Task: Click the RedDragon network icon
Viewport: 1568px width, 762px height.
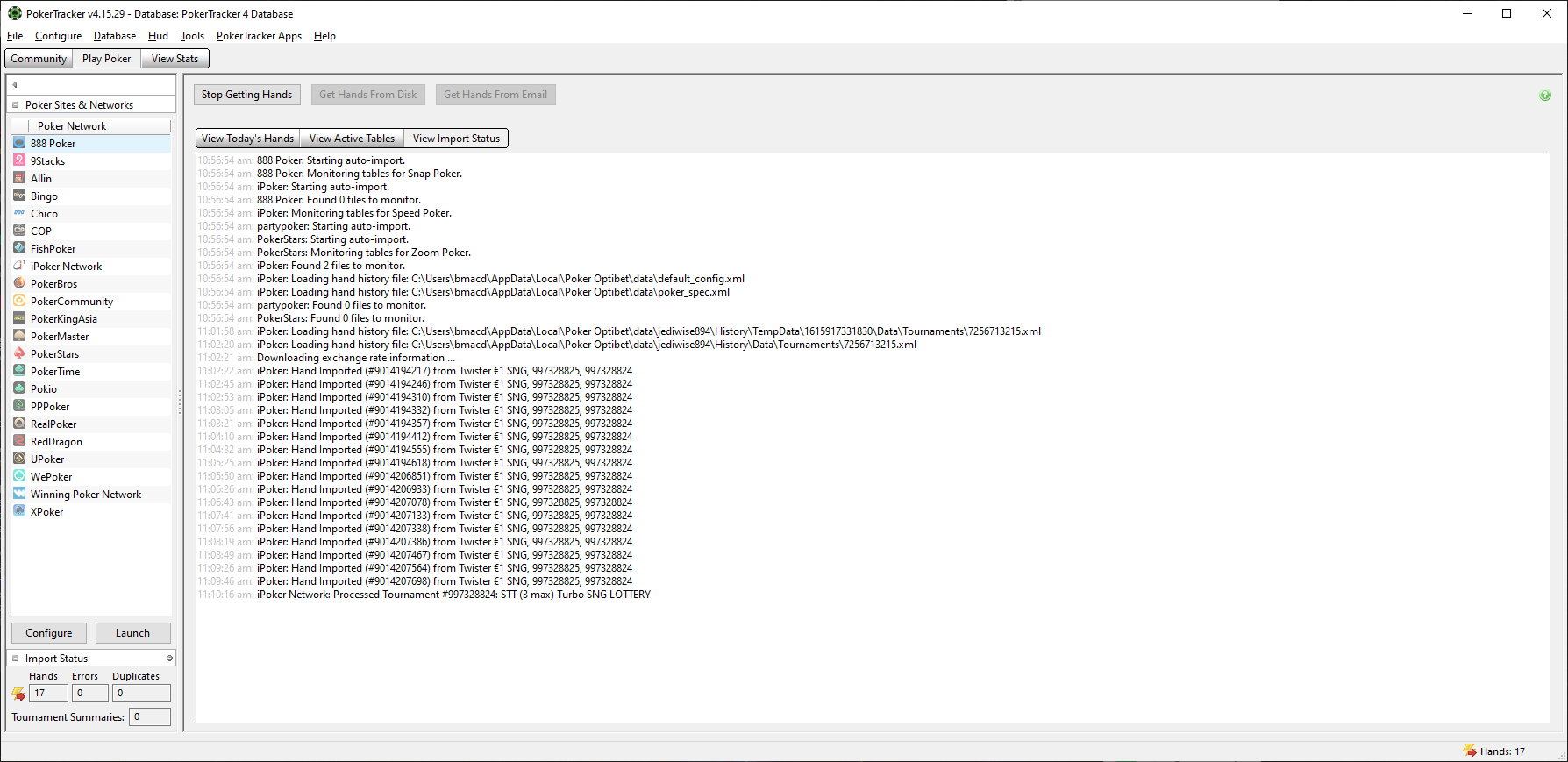Action: (x=19, y=441)
